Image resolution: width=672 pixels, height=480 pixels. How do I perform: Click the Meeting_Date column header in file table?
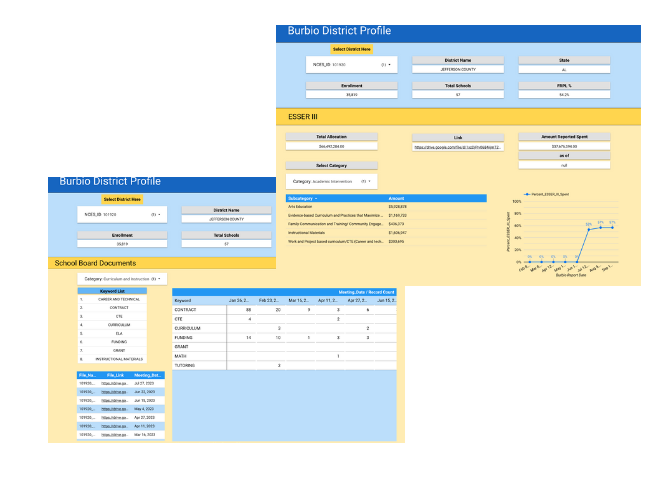pos(147,375)
